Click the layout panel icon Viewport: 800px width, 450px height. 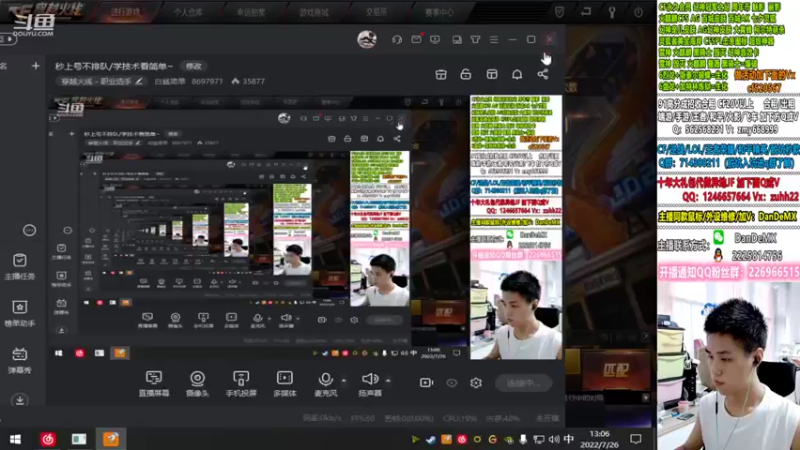[x=492, y=74]
